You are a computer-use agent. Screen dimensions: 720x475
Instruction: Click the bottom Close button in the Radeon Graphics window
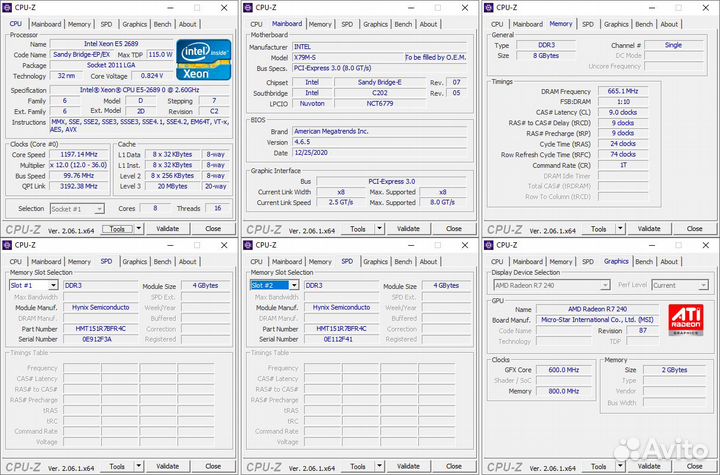point(694,466)
